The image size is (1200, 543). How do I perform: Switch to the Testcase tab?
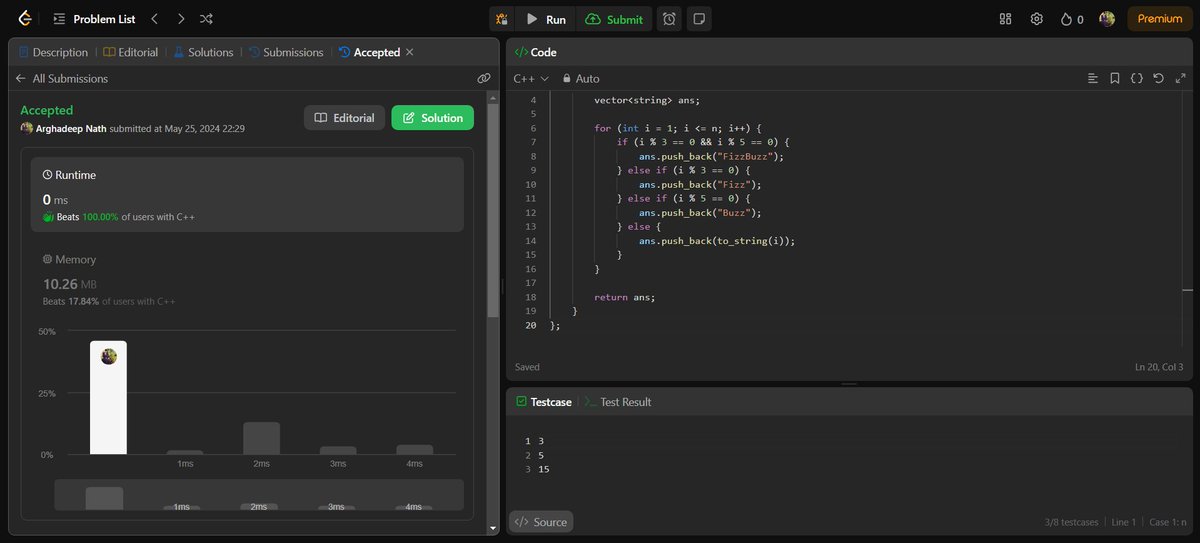pos(544,401)
